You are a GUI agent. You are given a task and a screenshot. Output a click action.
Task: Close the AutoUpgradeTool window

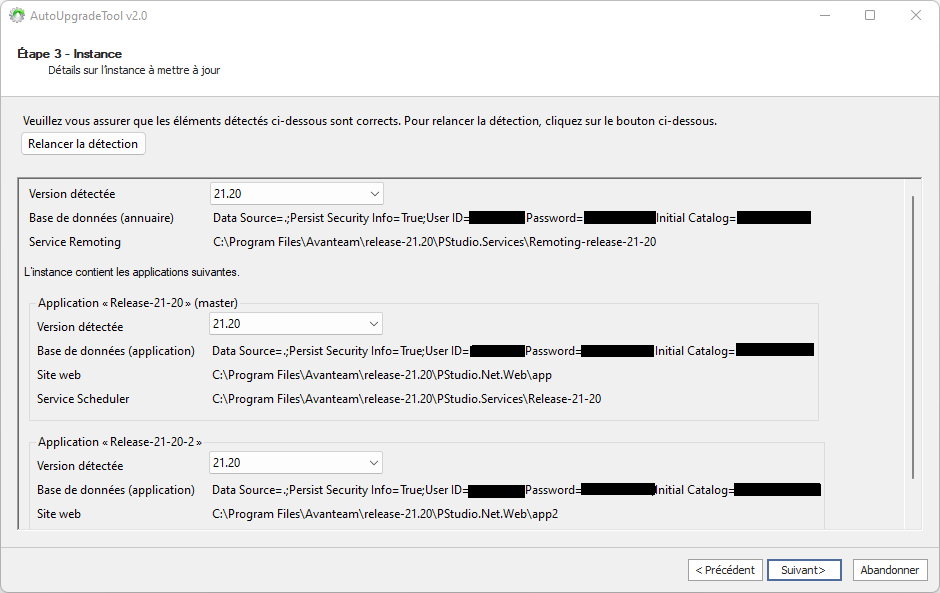(x=915, y=16)
